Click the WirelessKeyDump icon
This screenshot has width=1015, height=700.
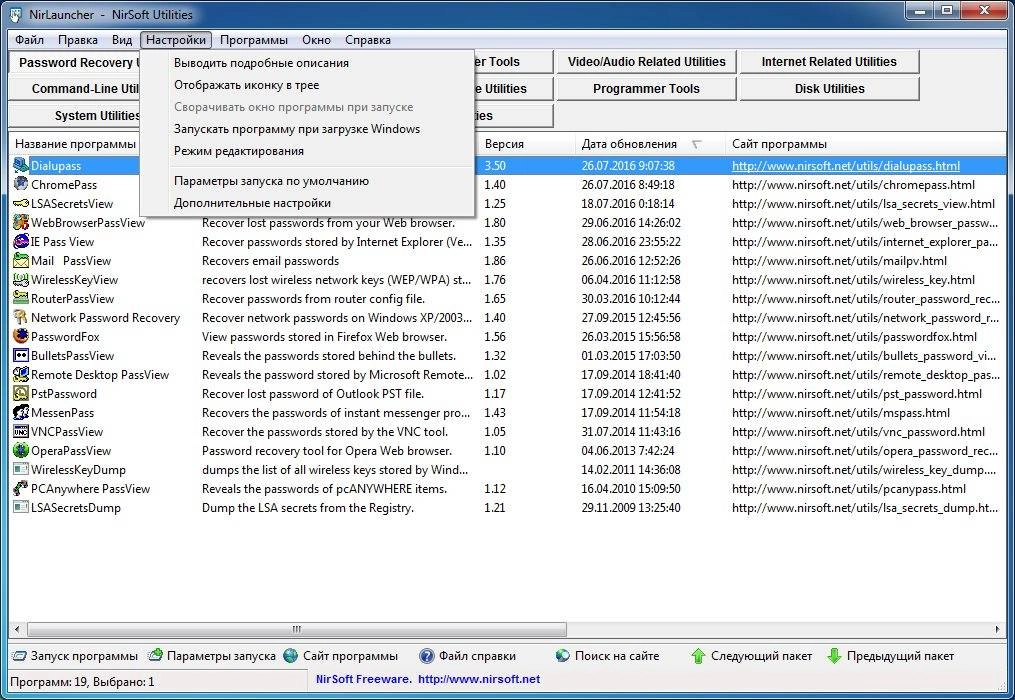click(21, 469)
